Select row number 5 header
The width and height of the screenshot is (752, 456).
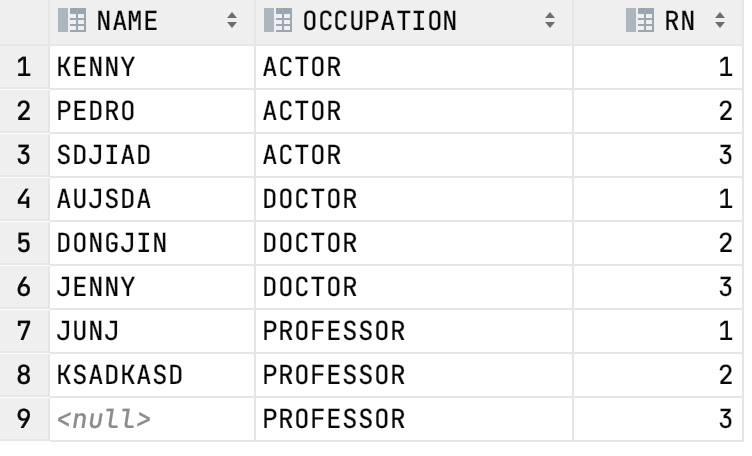(x=24, y=243)
